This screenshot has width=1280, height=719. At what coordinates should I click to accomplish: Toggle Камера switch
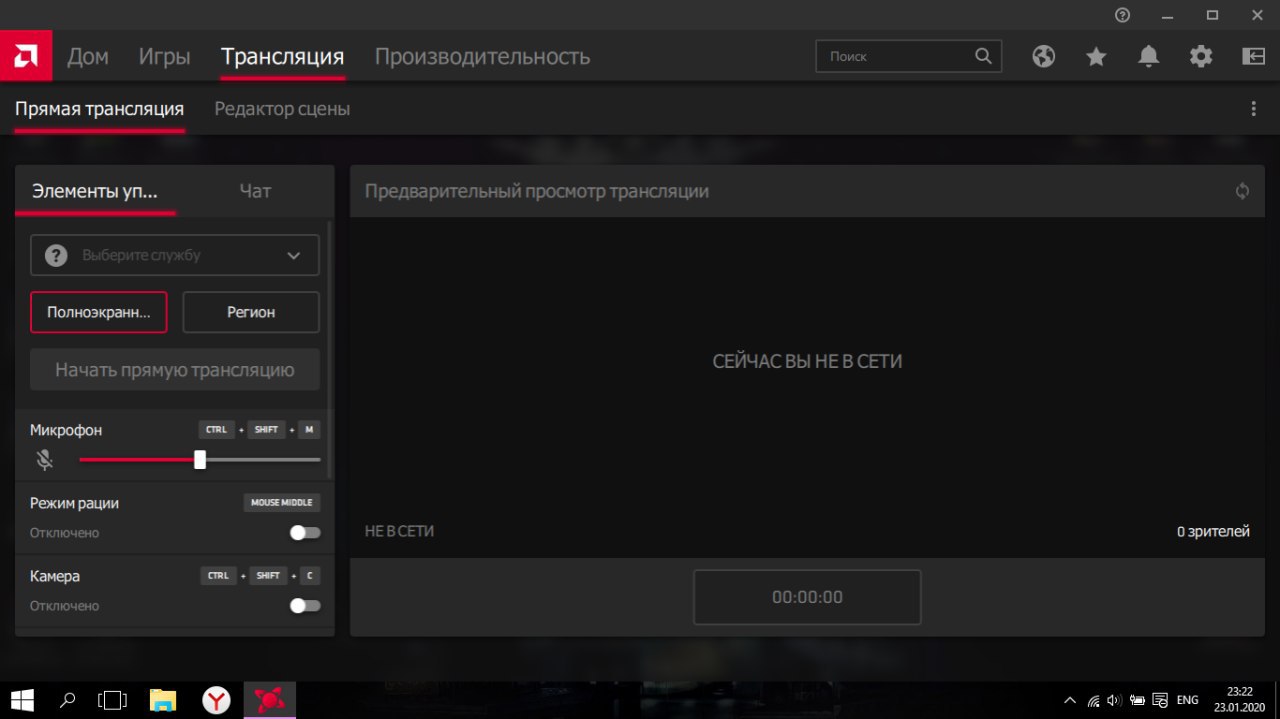pos(305,606)
